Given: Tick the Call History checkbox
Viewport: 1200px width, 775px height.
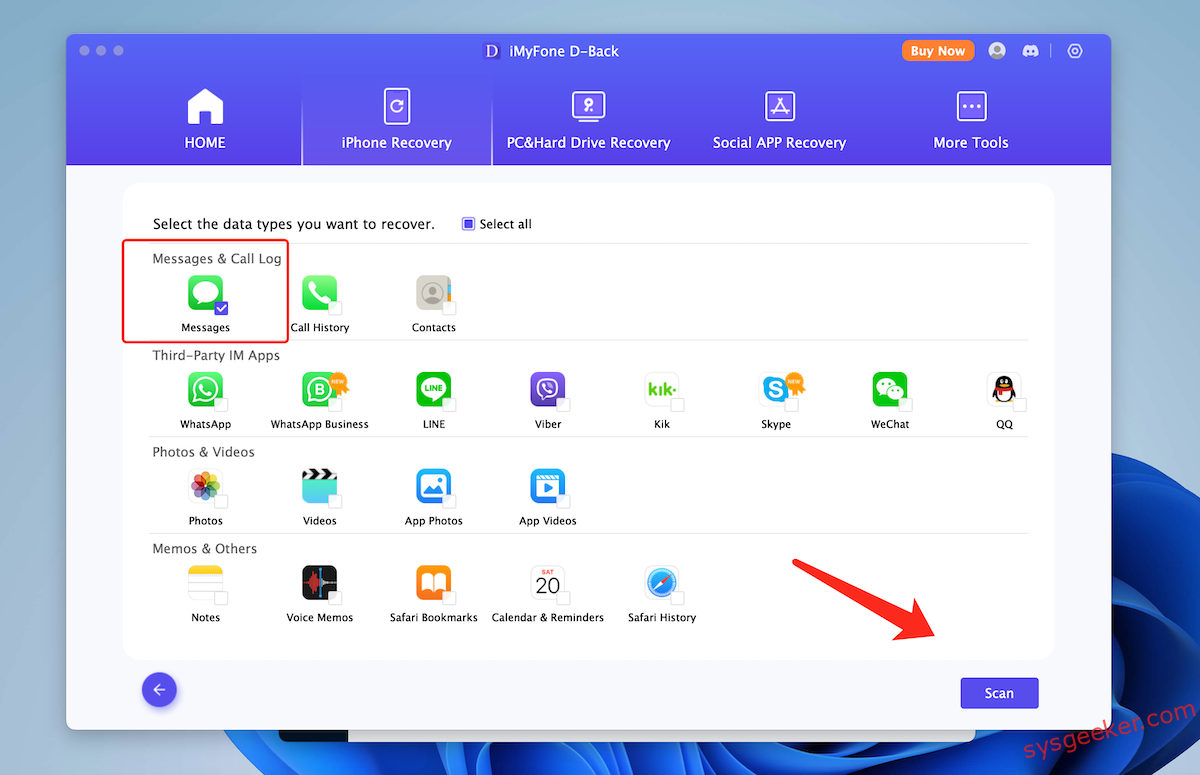Looking at the screenshot, I should point(335,308).
